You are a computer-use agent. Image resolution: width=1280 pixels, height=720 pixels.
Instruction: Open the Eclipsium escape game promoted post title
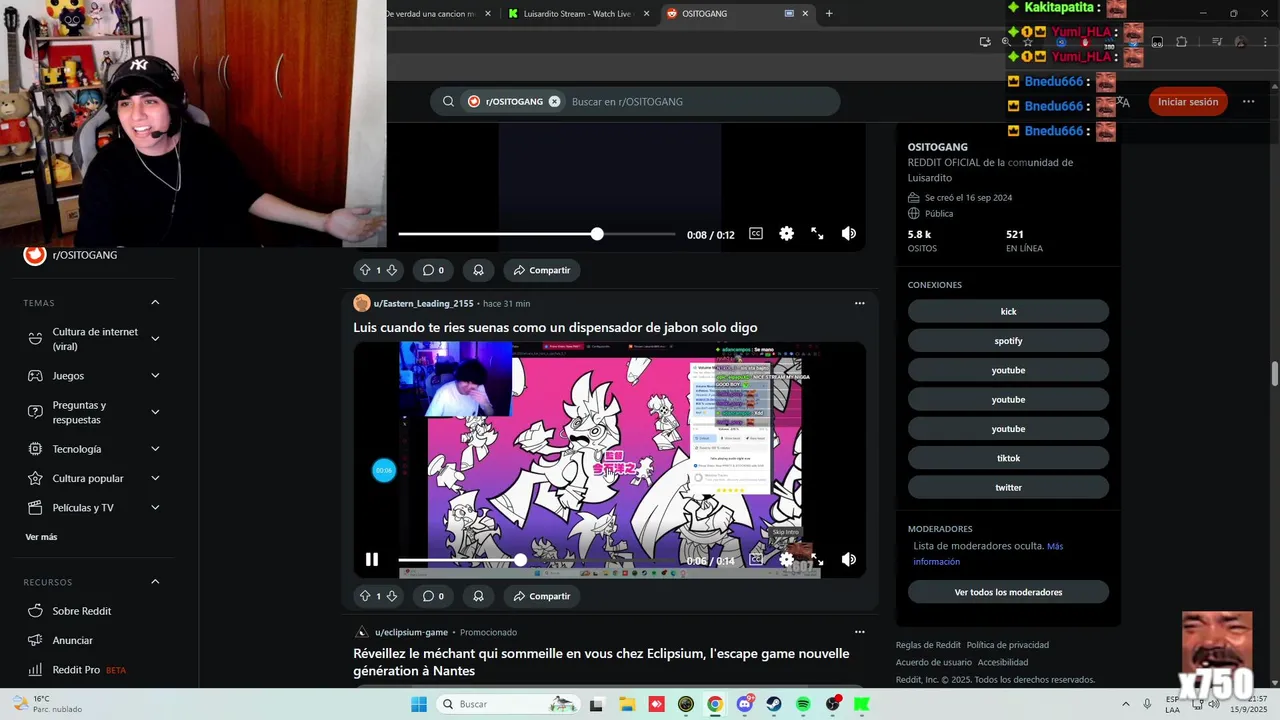[601, 662]
